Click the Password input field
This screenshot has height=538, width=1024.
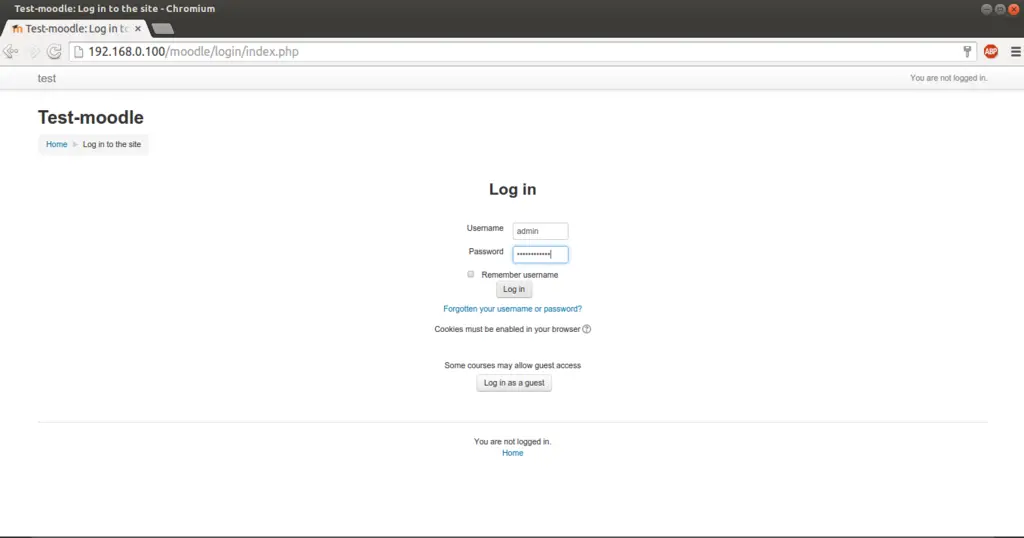point(540,254)
